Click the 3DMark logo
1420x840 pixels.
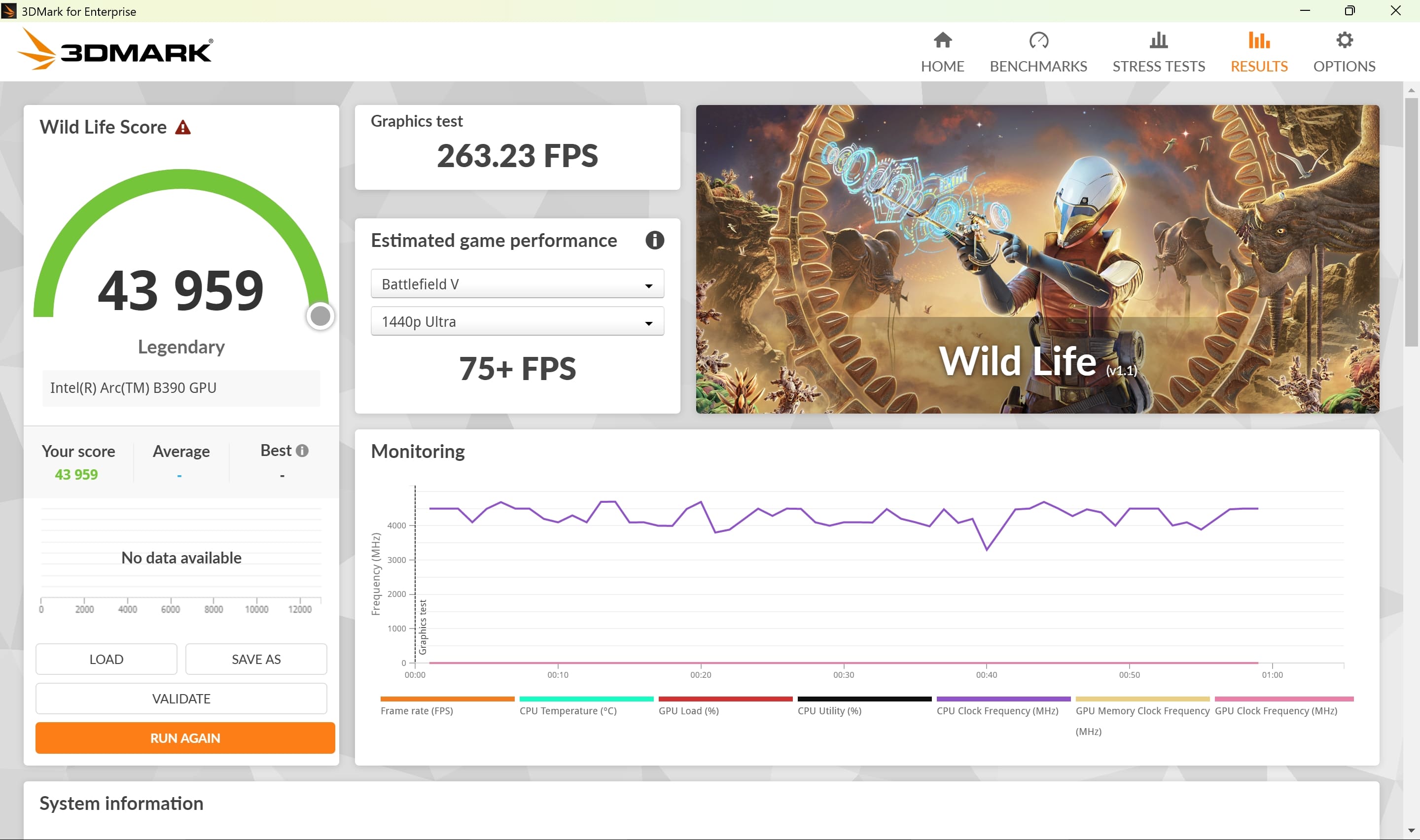116,50
